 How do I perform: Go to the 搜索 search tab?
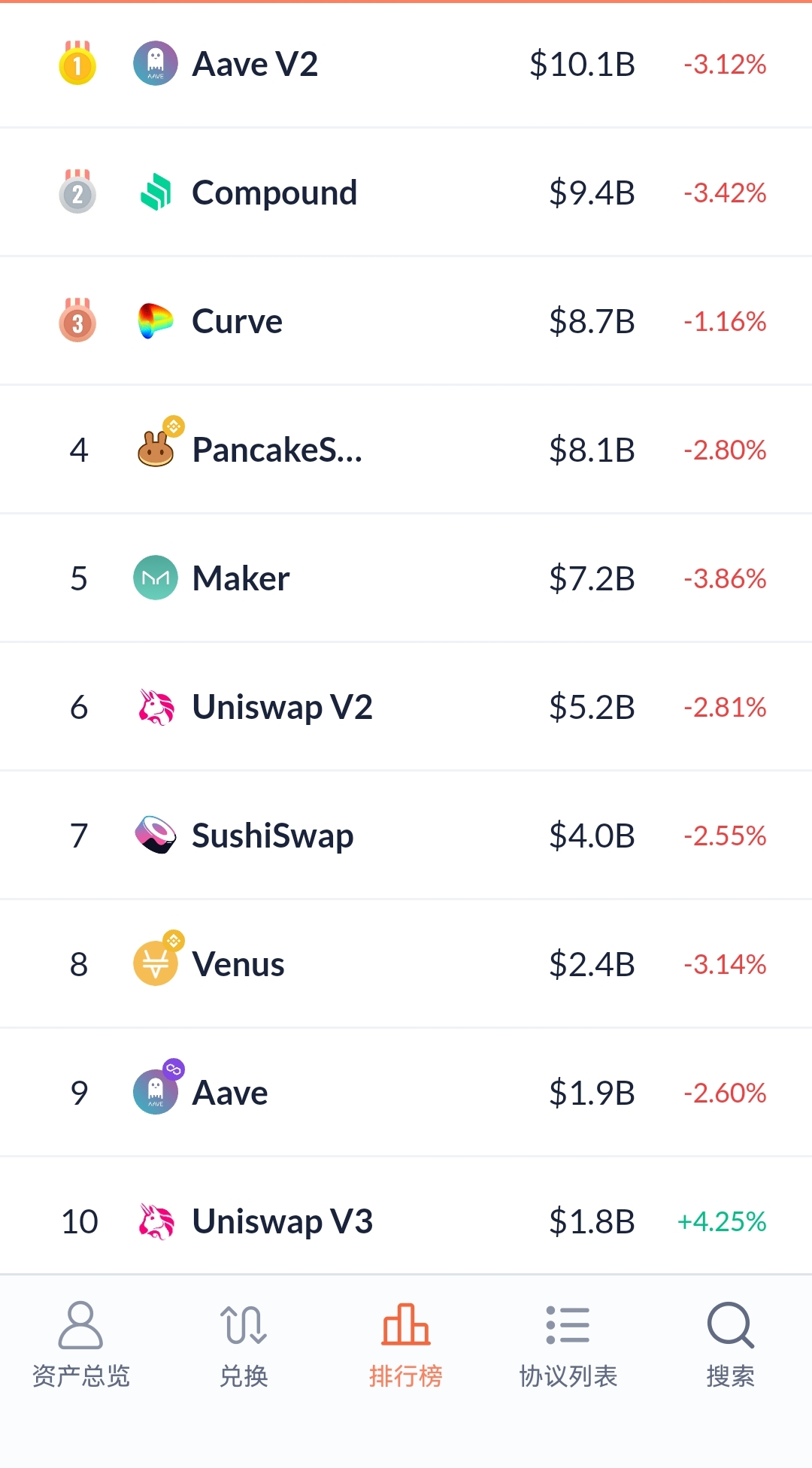click(731, 1344)
